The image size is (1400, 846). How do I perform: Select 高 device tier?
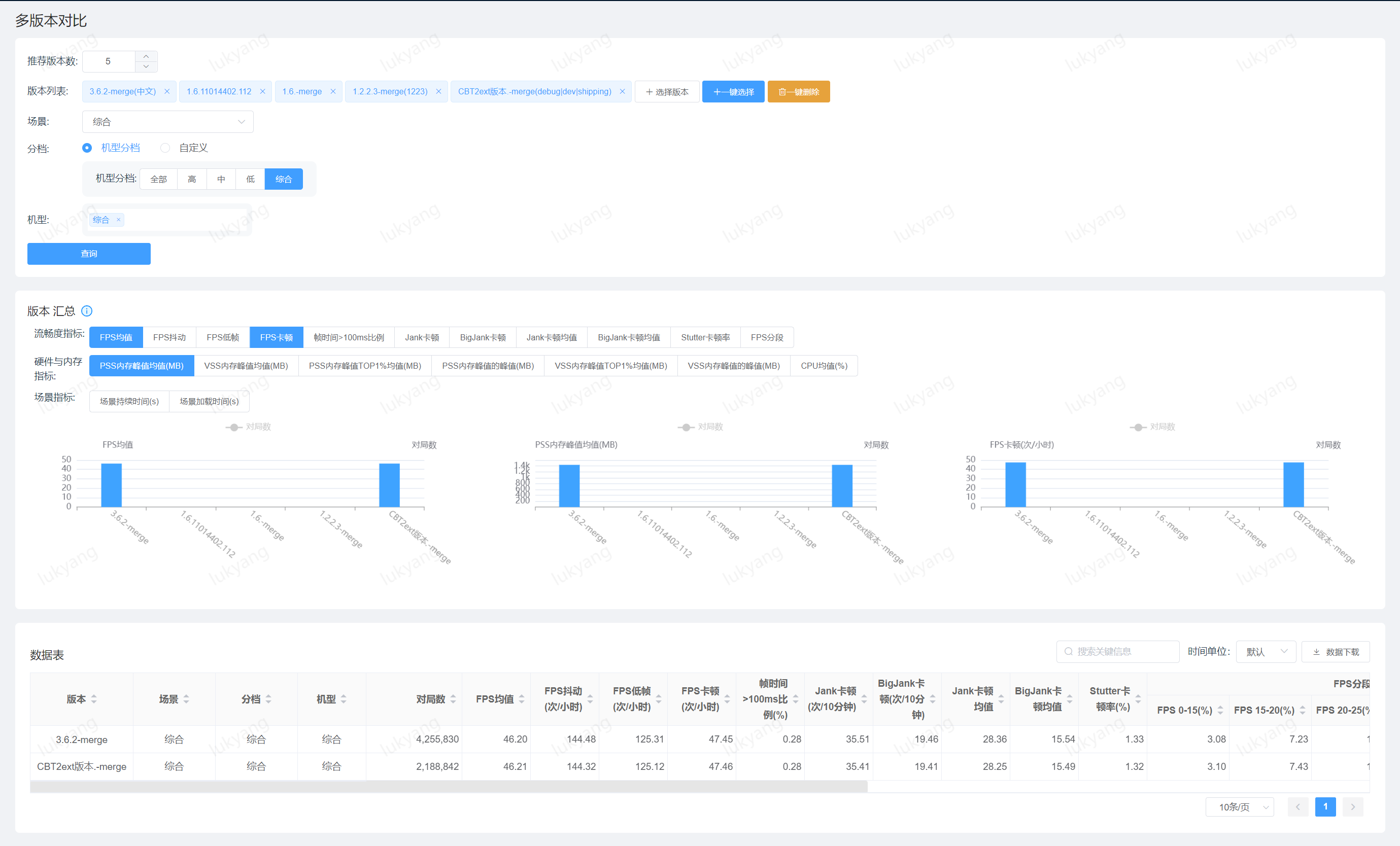pos(192,179)
